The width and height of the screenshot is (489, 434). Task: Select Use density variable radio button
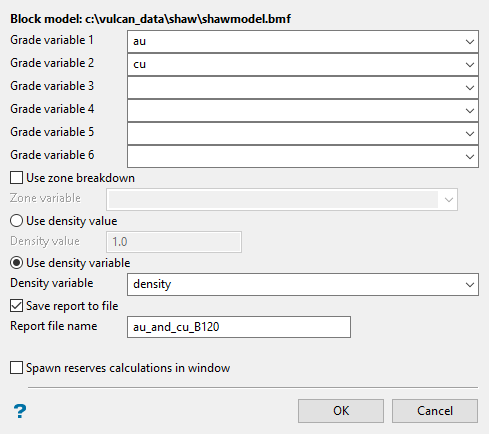coord(16,263)
